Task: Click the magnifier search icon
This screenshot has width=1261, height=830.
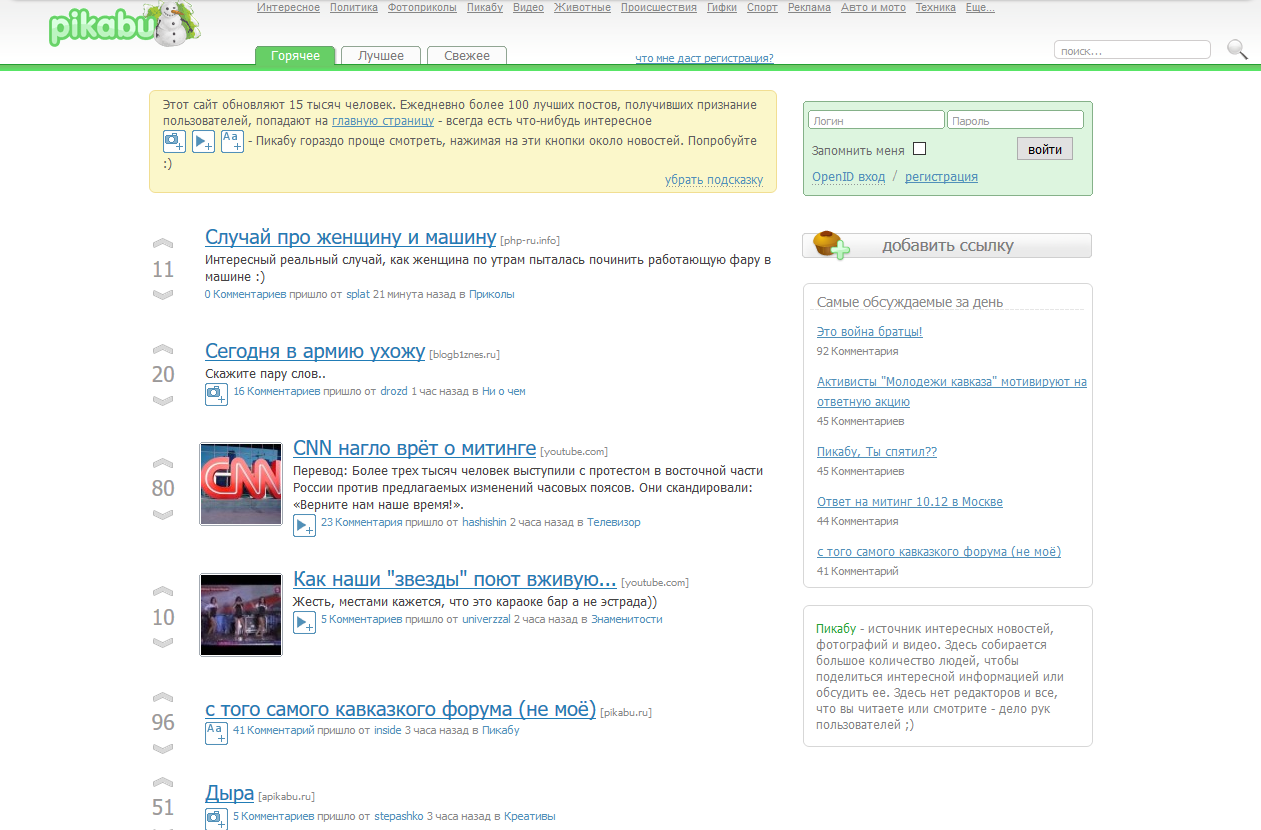Action: click(1237, 49)
